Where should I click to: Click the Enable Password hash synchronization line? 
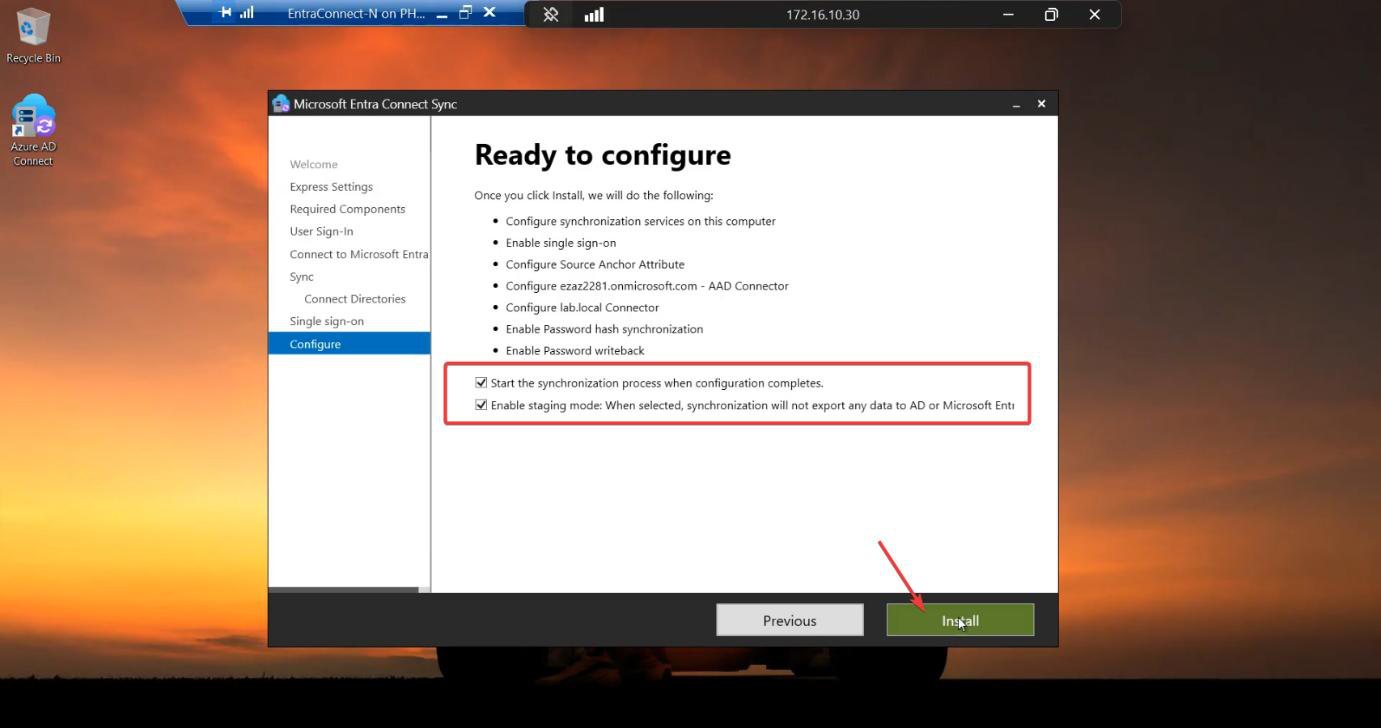pos(604,329)
